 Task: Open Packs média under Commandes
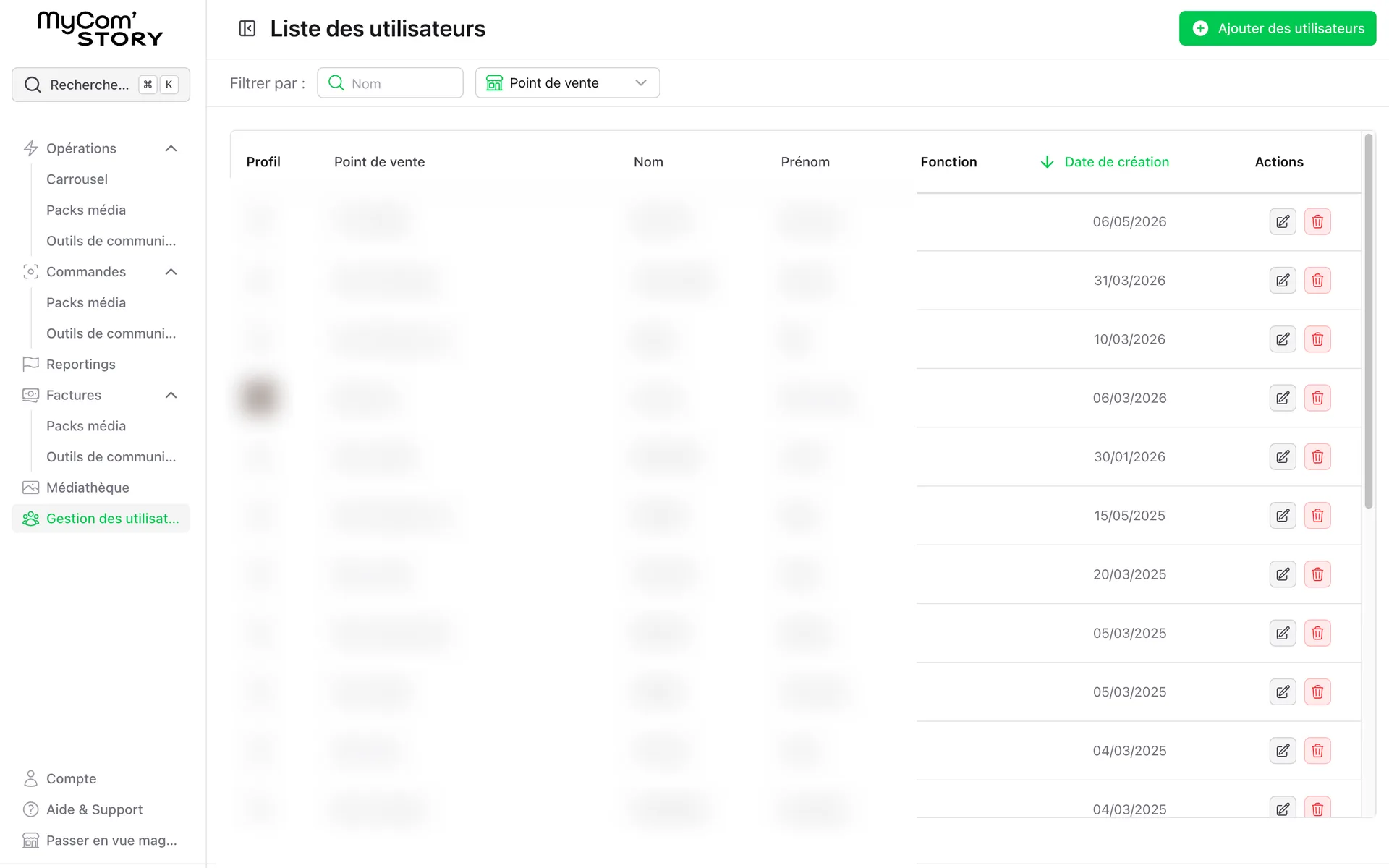(x=86, y=303)
